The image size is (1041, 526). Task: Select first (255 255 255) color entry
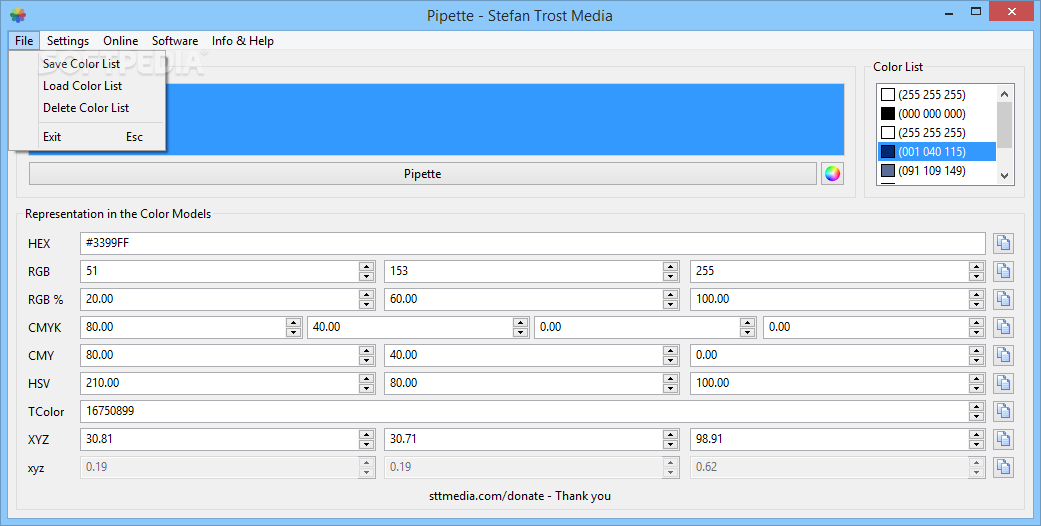pyautogui.click(x=937, y=94)
